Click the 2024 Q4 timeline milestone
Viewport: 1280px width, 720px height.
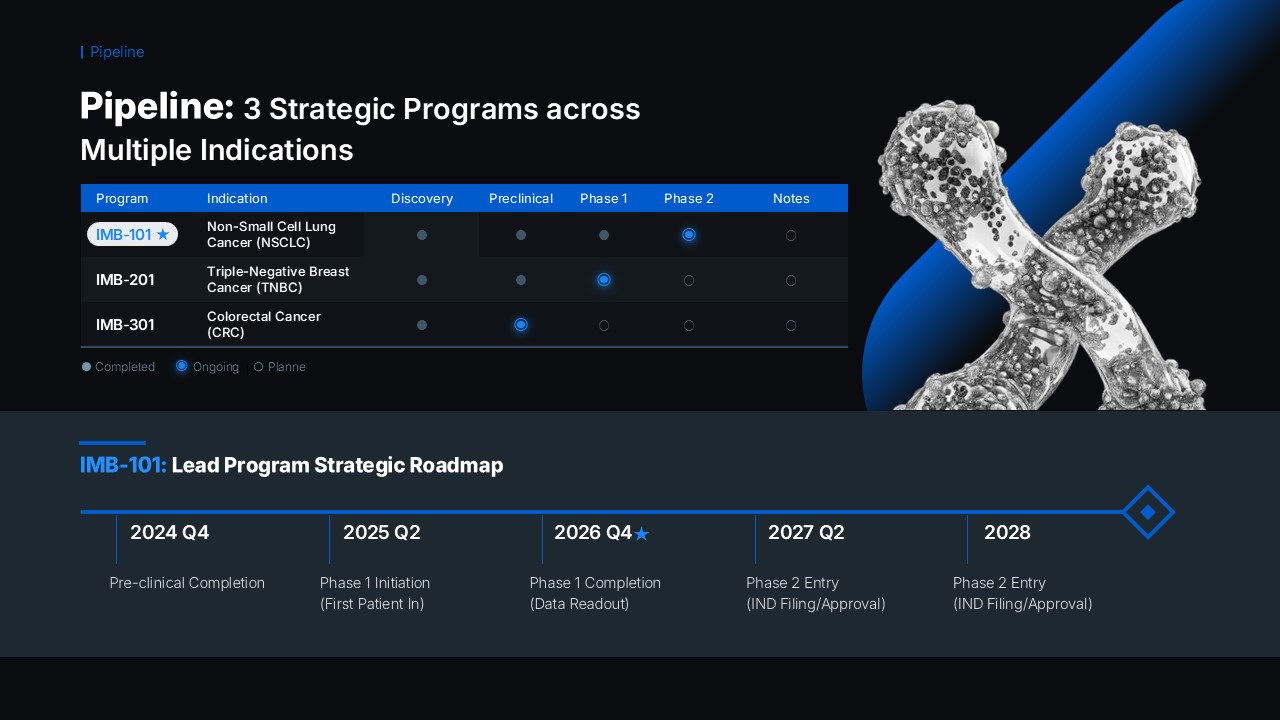170,533
